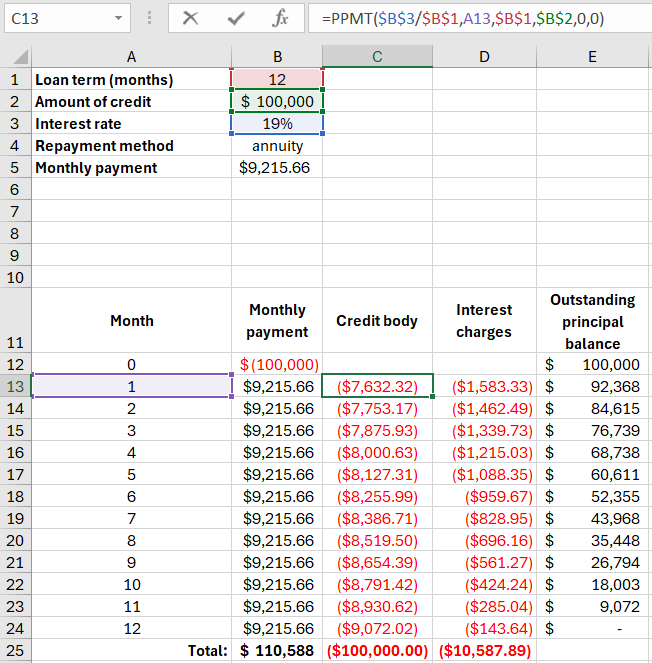Viewport: 652px width, 663px height.
Task: Select cell with ($7,753.17)
Action: (x=377, y=408)
